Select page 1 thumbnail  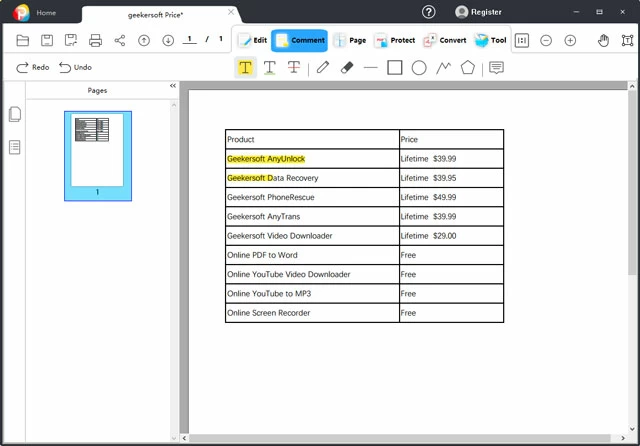click(97, 150)
